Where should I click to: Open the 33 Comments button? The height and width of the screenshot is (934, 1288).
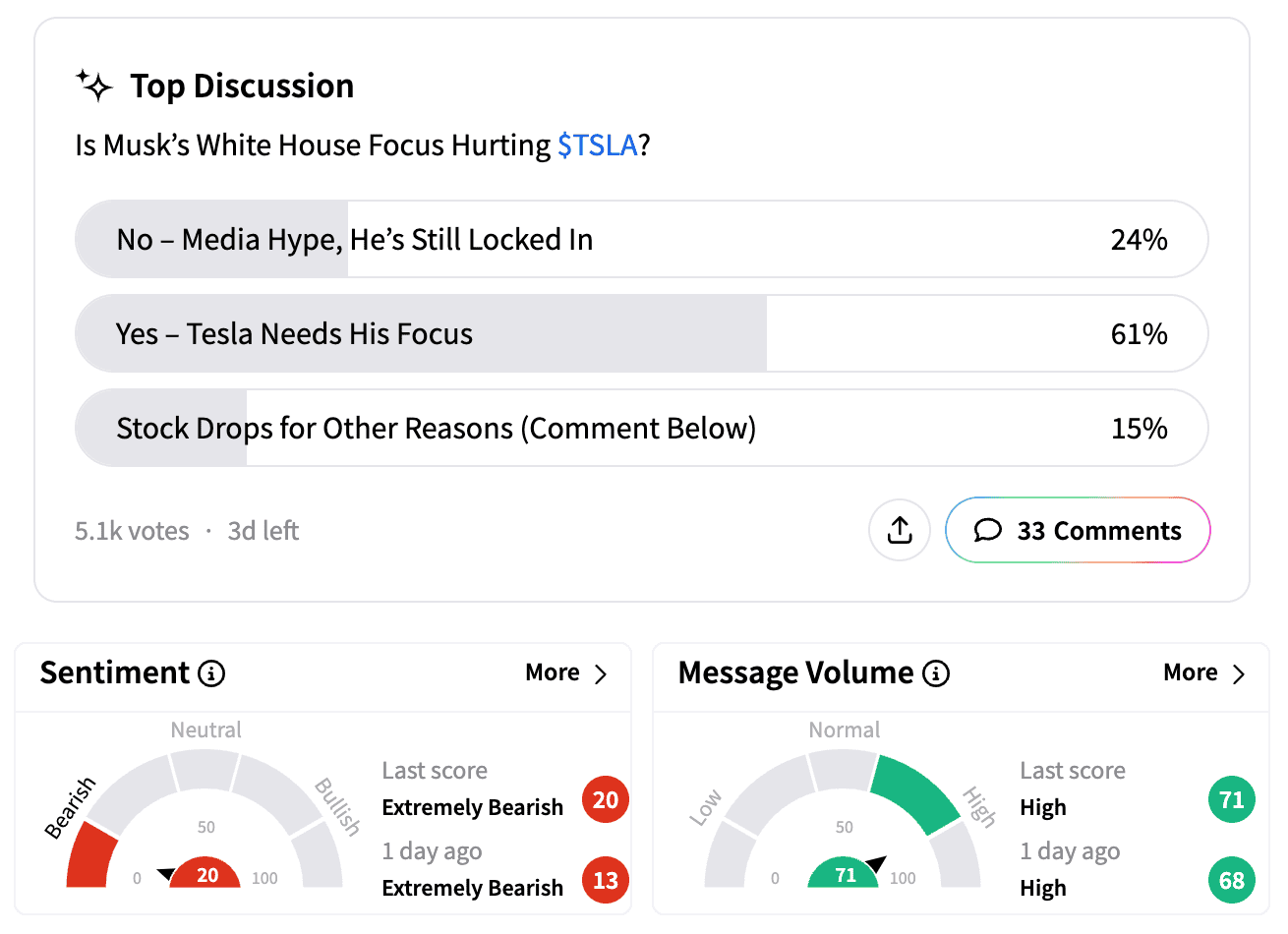tap(1078, 531)
